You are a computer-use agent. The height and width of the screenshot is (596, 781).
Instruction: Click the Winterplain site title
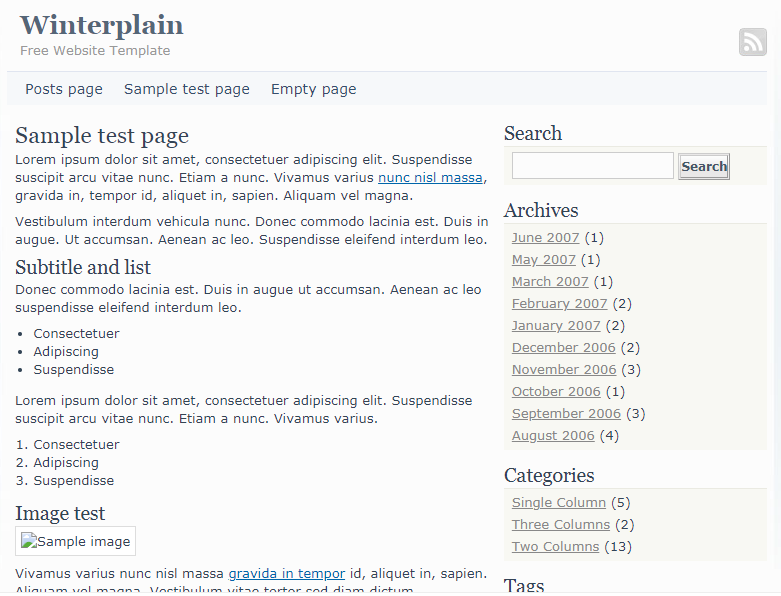tap(102, 25)
